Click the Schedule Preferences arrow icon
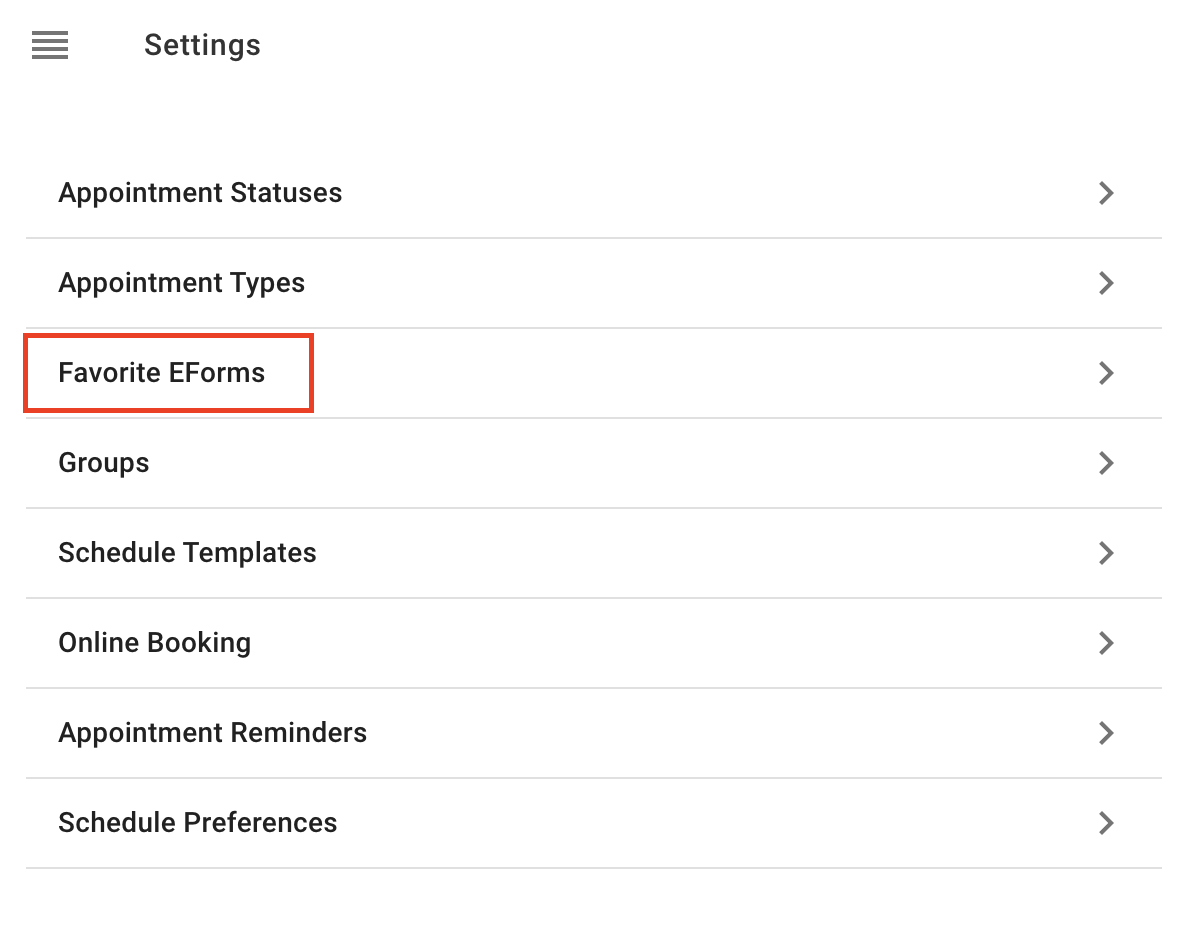This screenshot has width=1188, height=946. (x=1106, y=823)
